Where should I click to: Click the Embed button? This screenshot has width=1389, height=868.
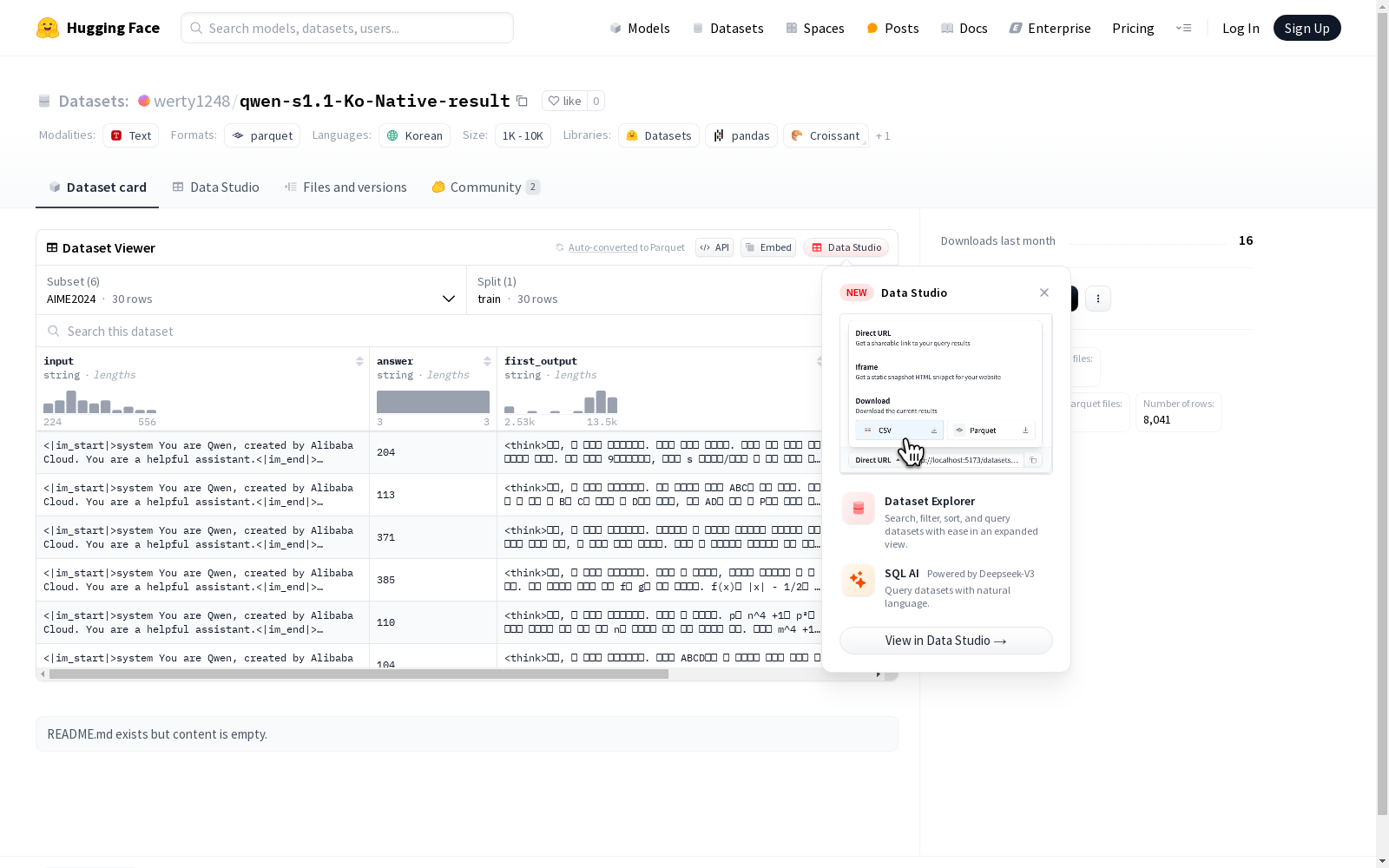(x=768, y=247)
